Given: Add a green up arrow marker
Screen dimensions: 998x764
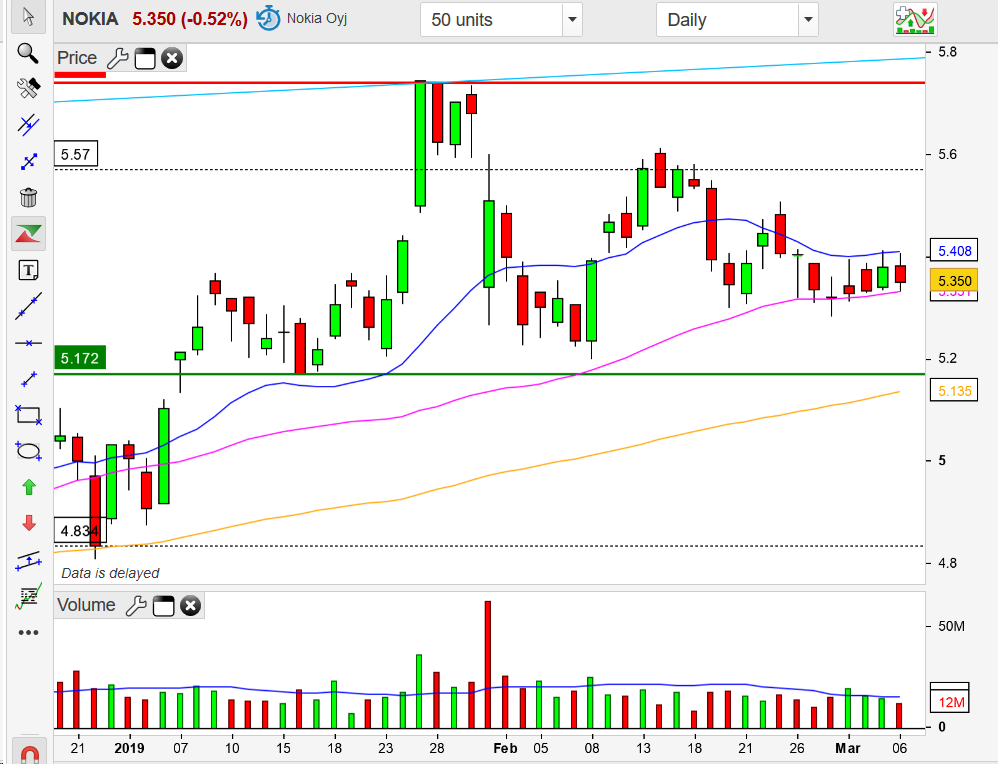Looking at the screenshot, I should coord(28,487).
